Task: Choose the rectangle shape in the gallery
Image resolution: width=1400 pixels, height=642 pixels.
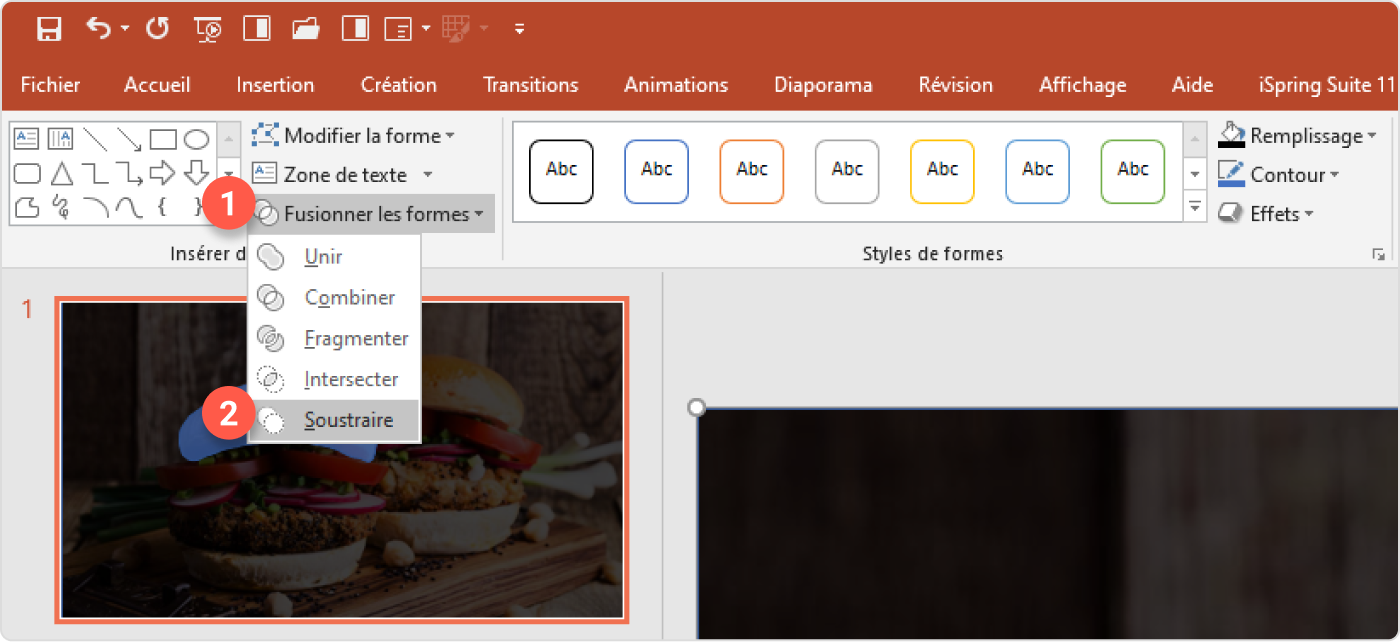Action: pos(163,139)
